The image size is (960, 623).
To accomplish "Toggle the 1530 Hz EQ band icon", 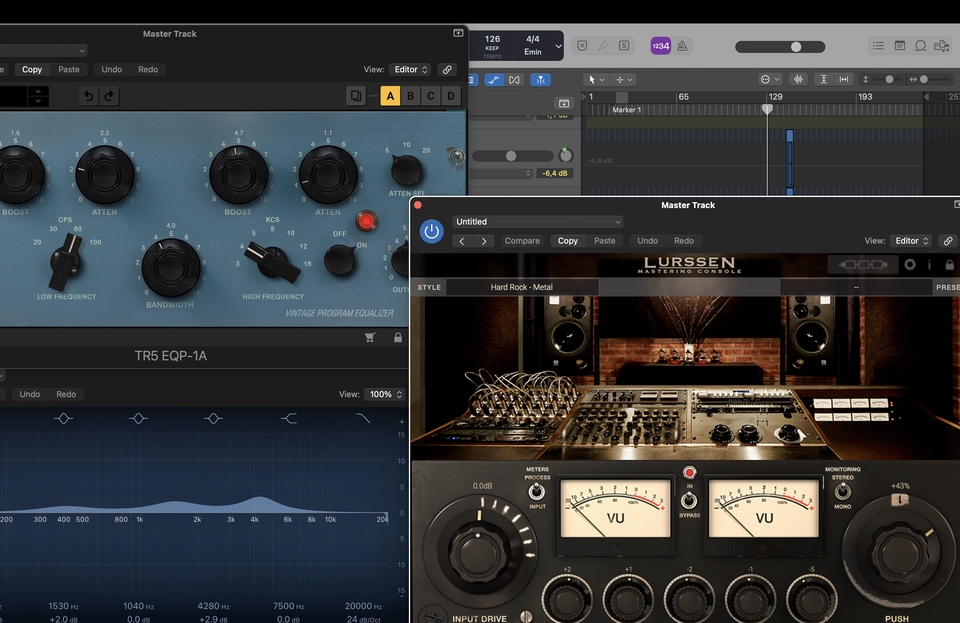I will click(64, 419).
